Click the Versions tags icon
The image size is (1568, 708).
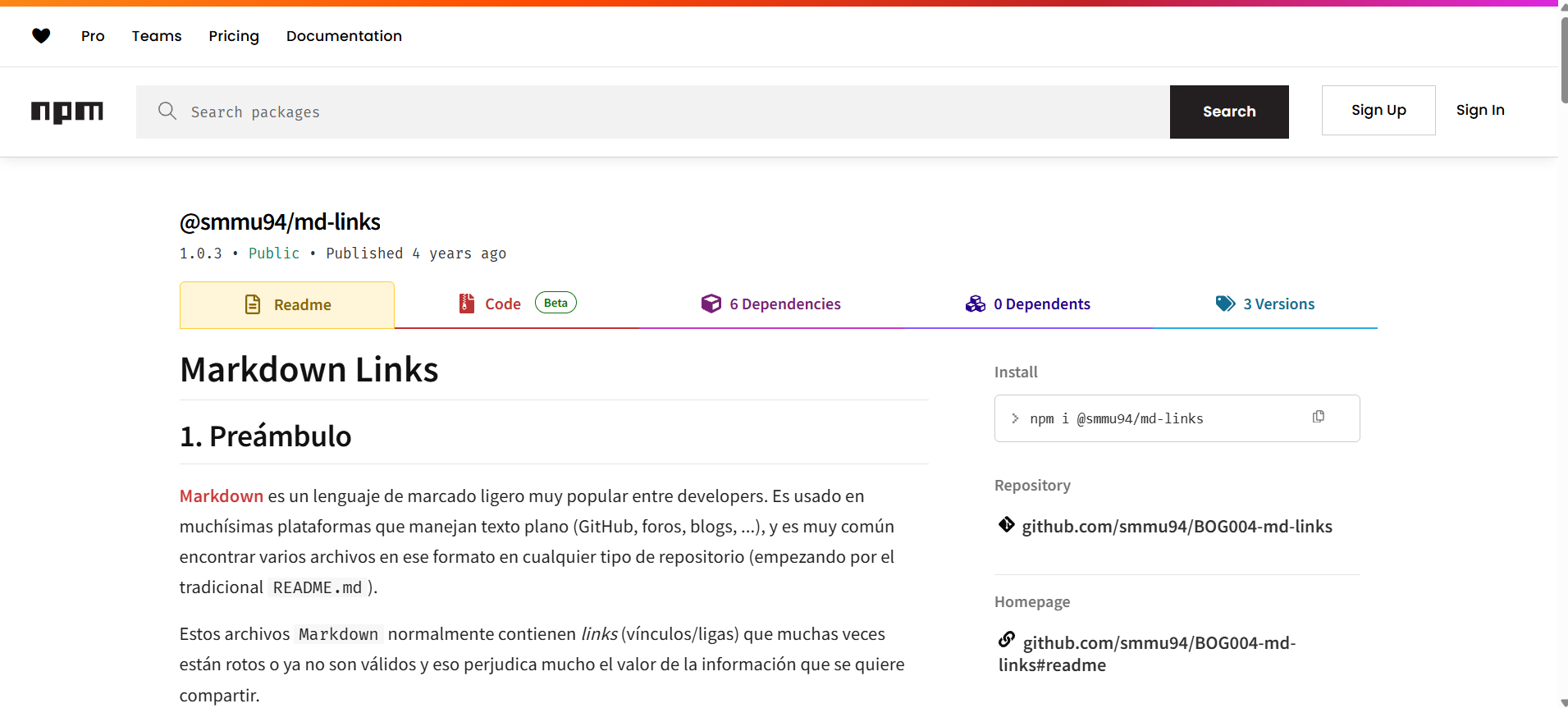(x=1226, y=304)
